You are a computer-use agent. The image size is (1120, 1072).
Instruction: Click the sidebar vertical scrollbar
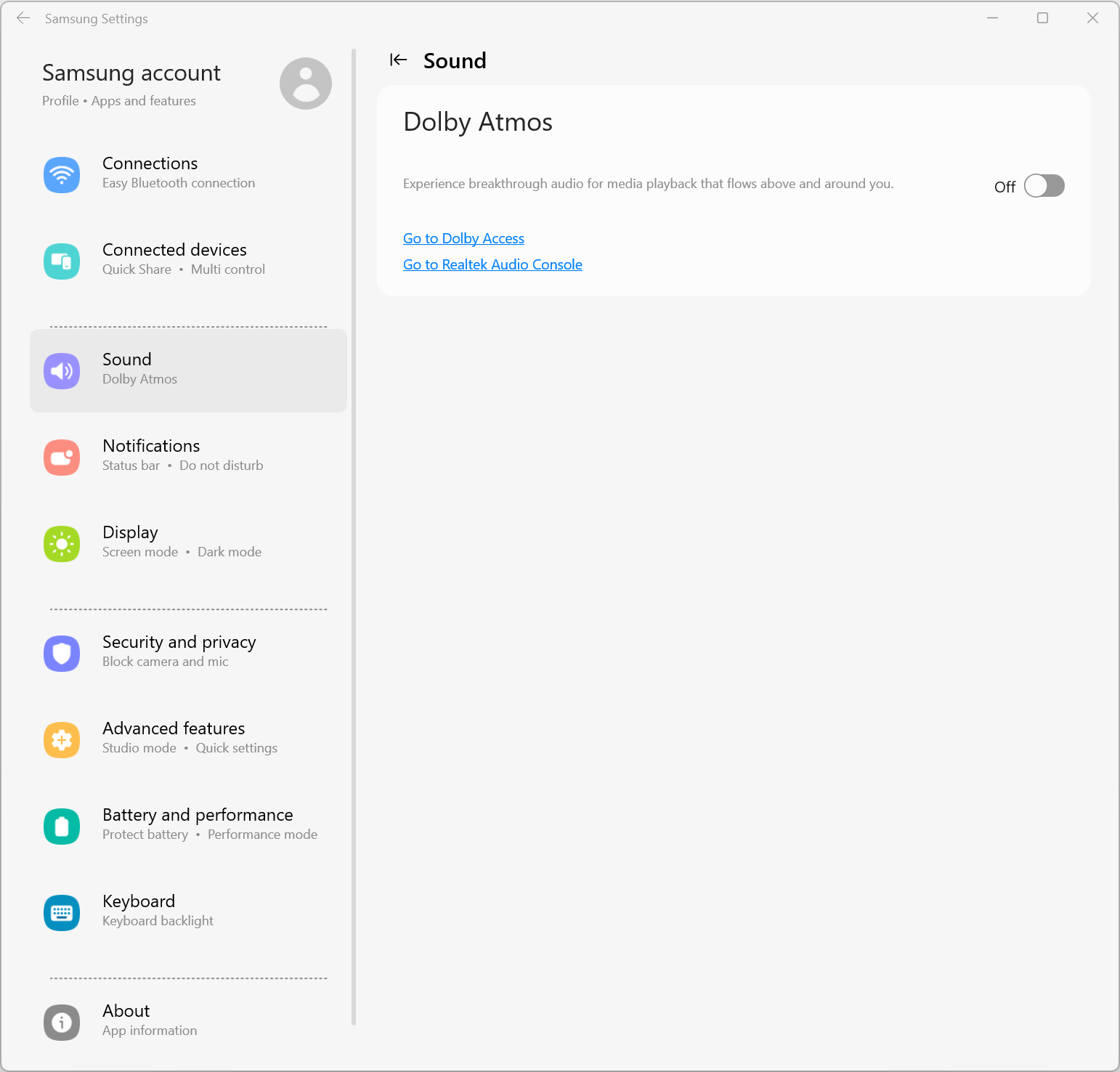(354, 537)
